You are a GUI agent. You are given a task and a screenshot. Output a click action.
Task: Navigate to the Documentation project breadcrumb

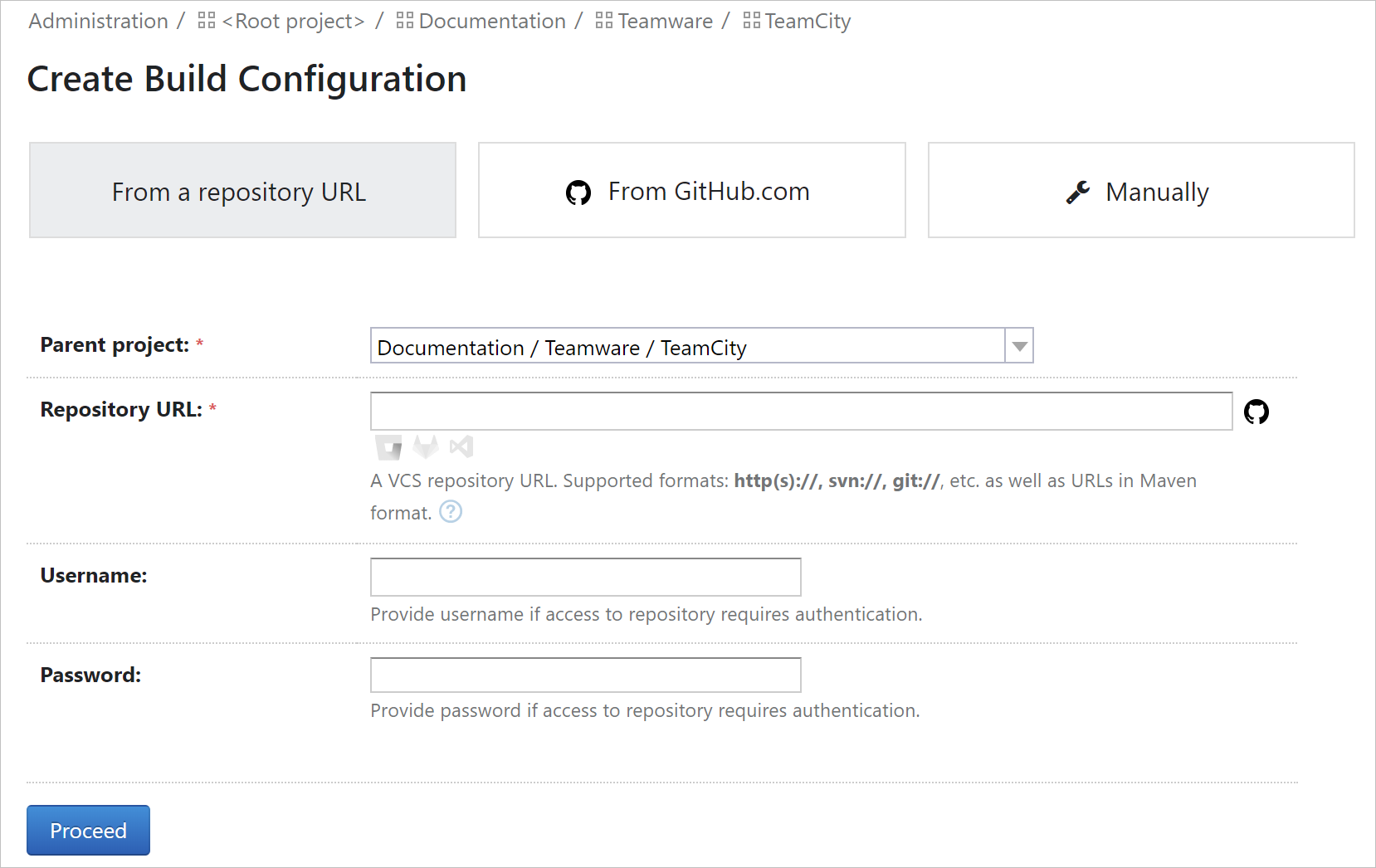(492, 21)
